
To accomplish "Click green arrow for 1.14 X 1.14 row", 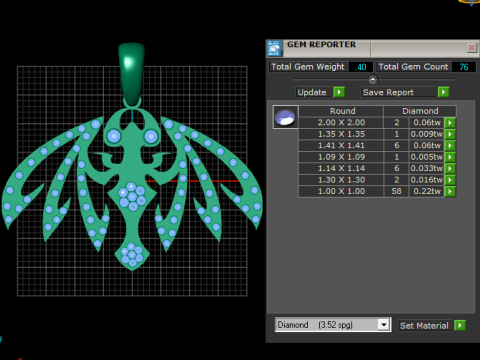I will 450,168.
